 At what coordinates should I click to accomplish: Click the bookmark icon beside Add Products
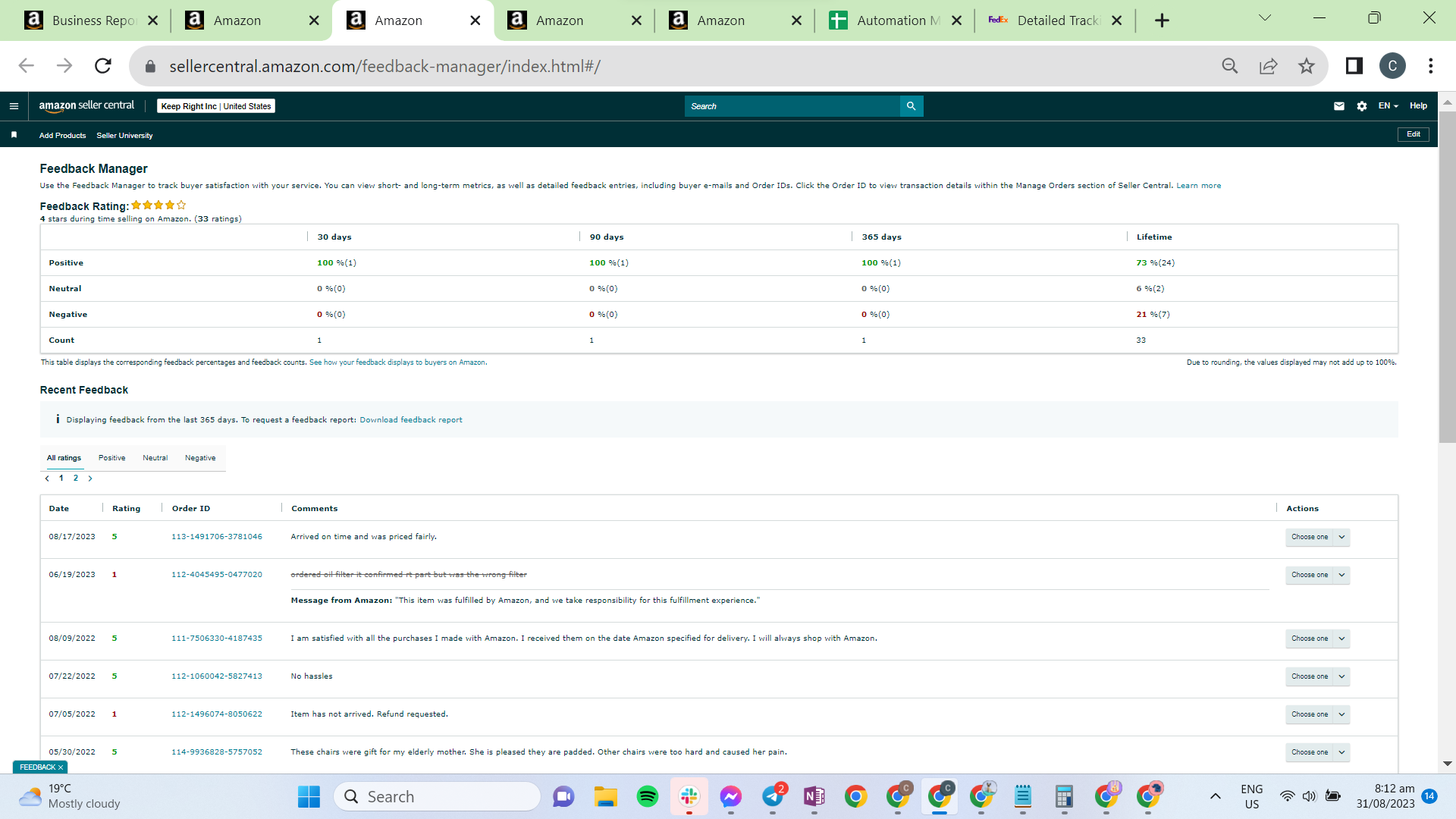point(14,135)
